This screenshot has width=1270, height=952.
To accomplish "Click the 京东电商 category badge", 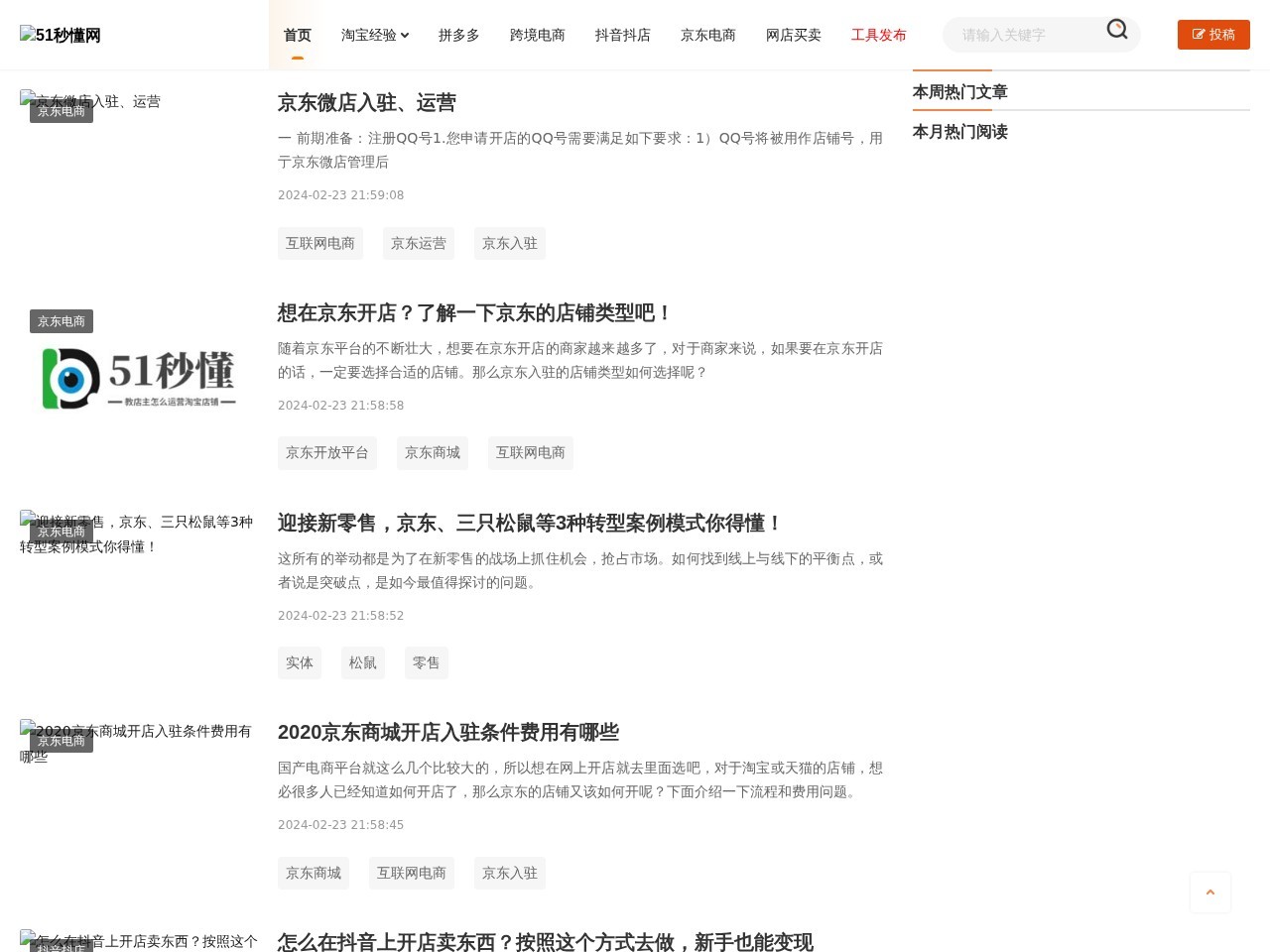I will [61, 111].
